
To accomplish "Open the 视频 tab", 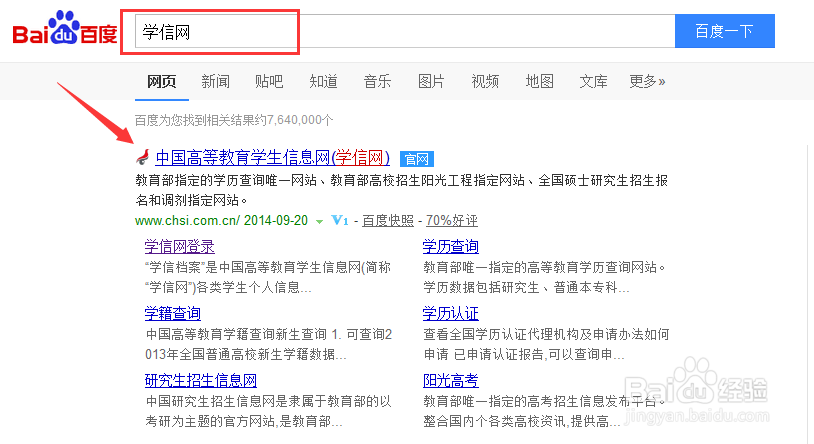I will (x=485, y=81).
